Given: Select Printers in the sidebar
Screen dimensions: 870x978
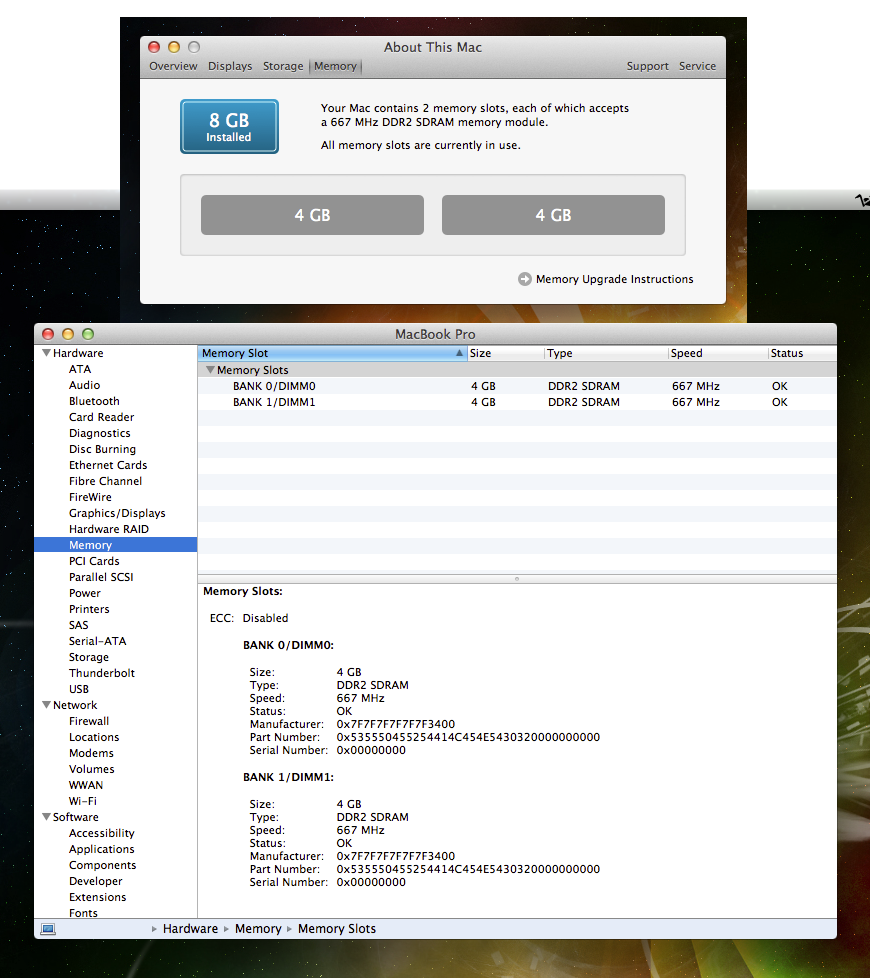Looking at the screenshot, I should [x=89, y=609].
